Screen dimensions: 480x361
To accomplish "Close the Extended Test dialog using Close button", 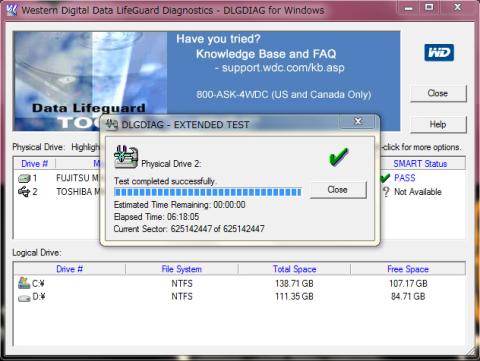I will pos(338,190).
